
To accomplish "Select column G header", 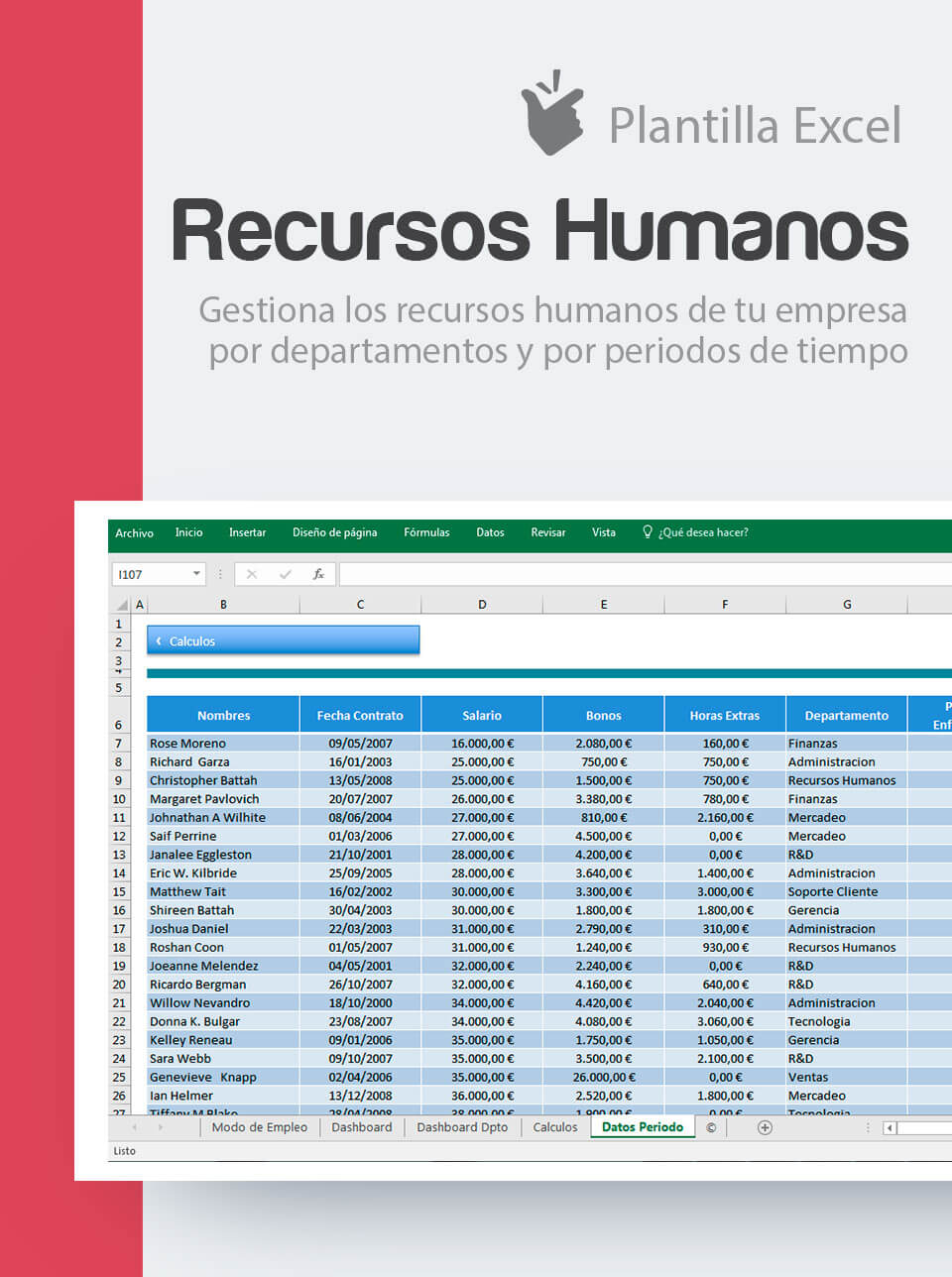I will click(x=847, y=605).
